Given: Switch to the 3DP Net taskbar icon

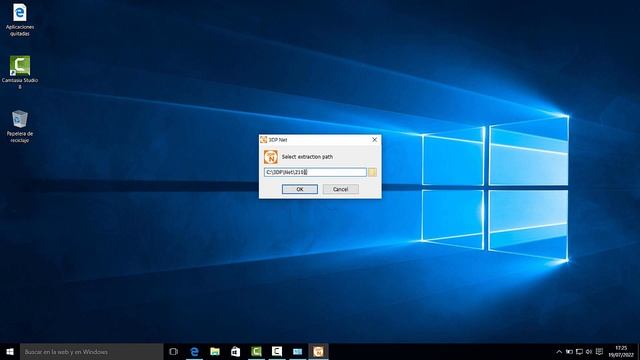Looking at the screenshot, I should [x=318, y=351].
